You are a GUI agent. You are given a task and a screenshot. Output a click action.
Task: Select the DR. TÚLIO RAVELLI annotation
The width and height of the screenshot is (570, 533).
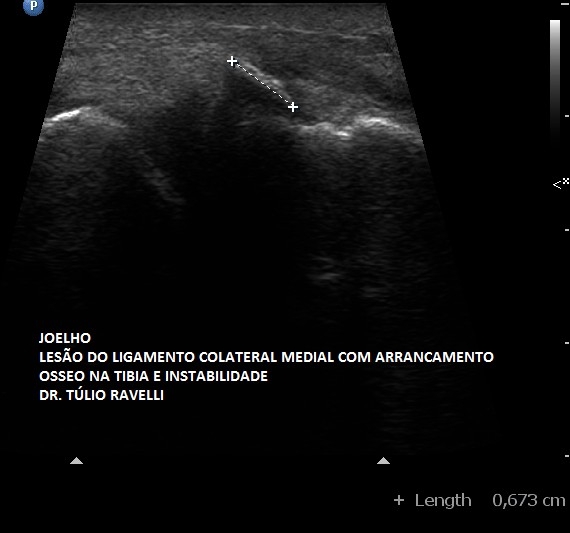click(101, 395)
